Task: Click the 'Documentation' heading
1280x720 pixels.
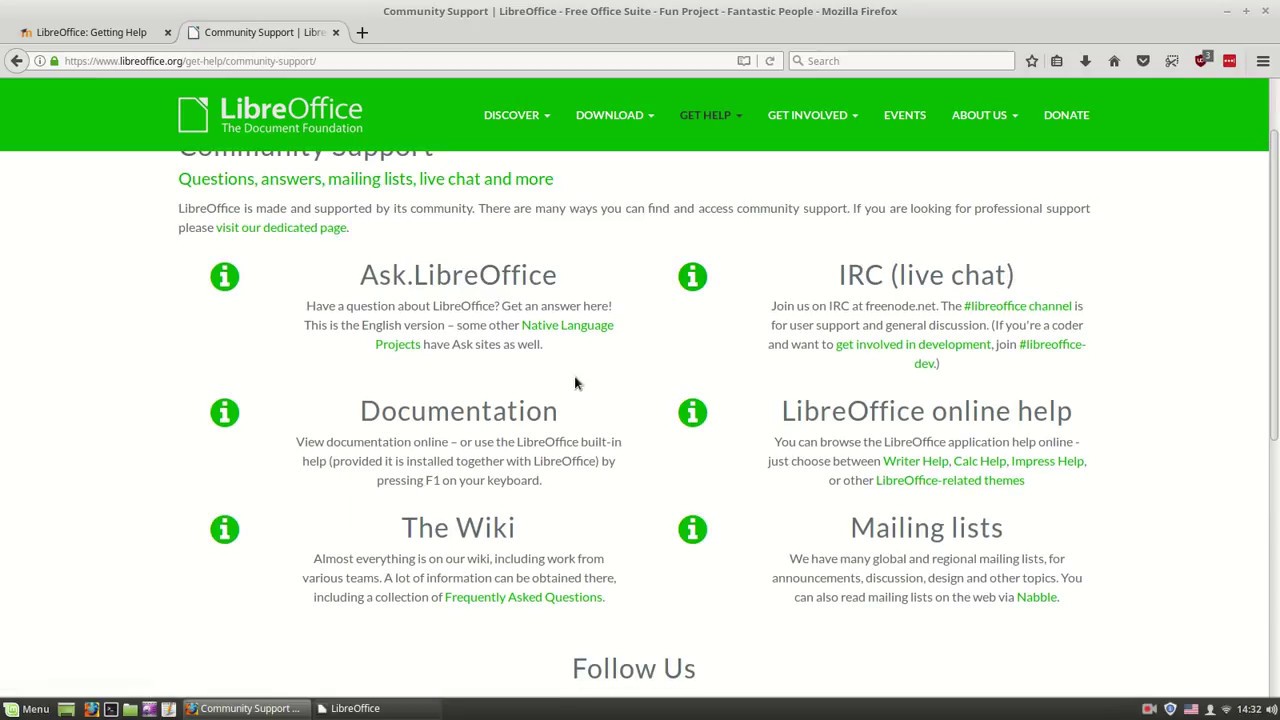Action: pos(458,411)
